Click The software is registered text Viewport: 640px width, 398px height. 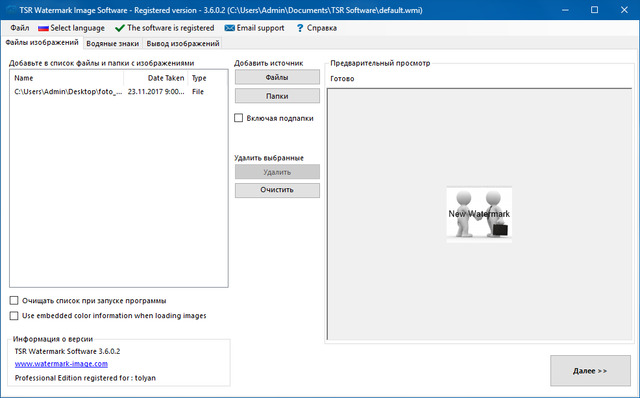click(x=171, y=28)
